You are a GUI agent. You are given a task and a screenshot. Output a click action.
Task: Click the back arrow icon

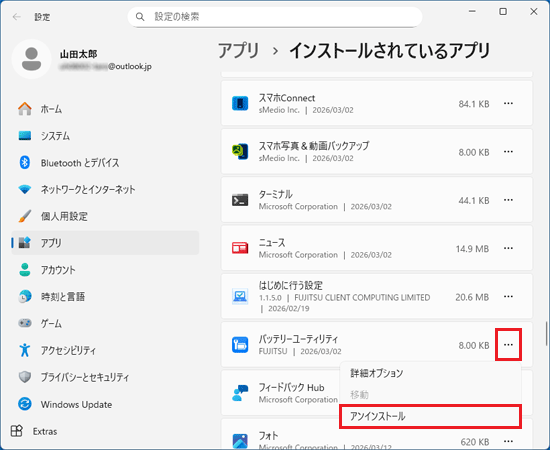coord(16,17)
